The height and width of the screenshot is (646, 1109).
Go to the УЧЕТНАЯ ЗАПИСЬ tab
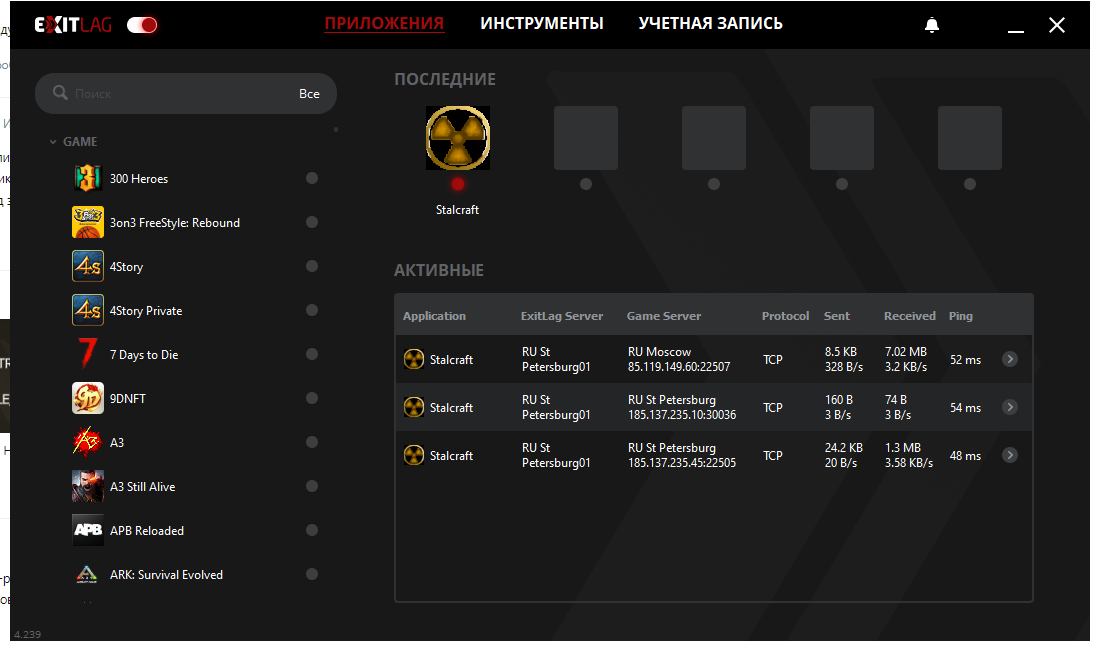coord(711,23)
